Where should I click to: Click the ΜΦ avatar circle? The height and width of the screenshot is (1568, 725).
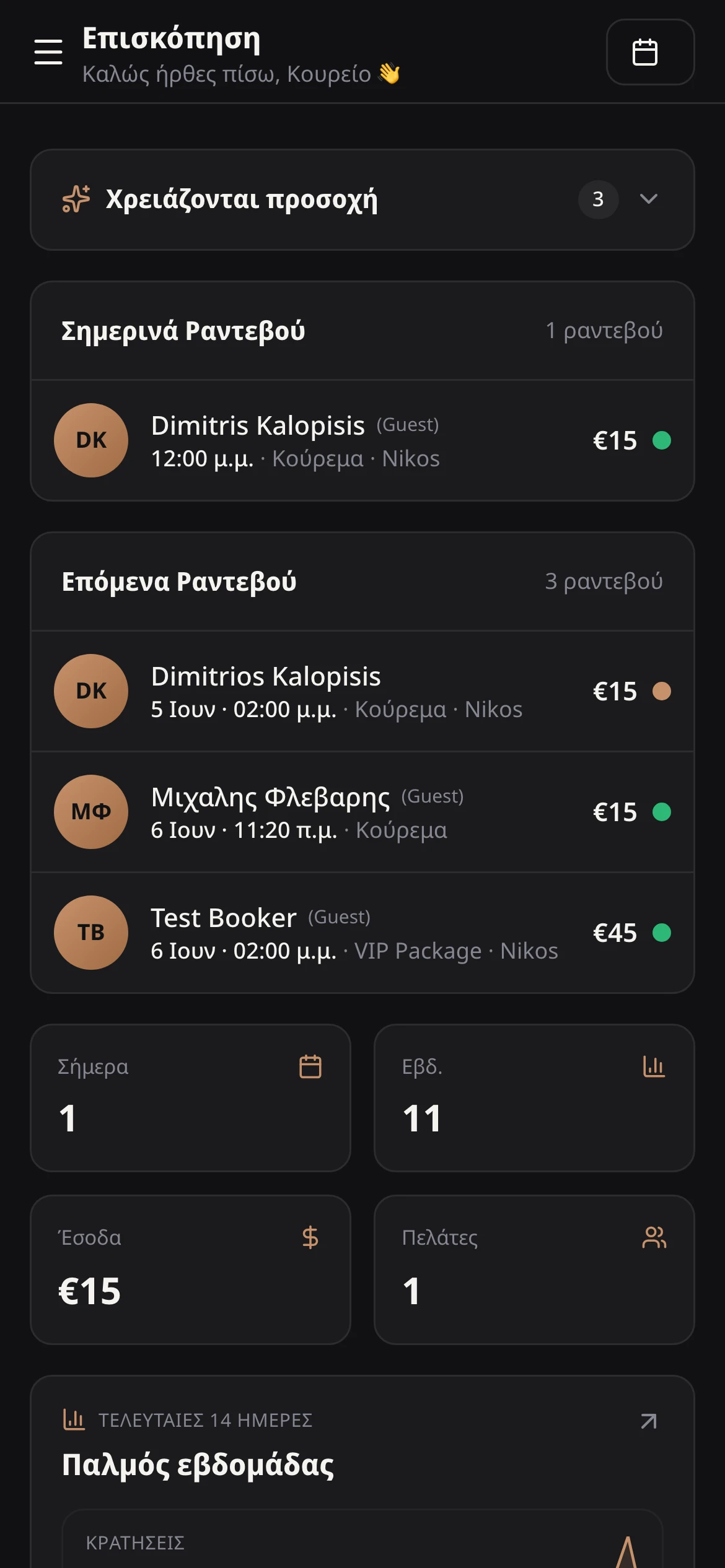91,812
